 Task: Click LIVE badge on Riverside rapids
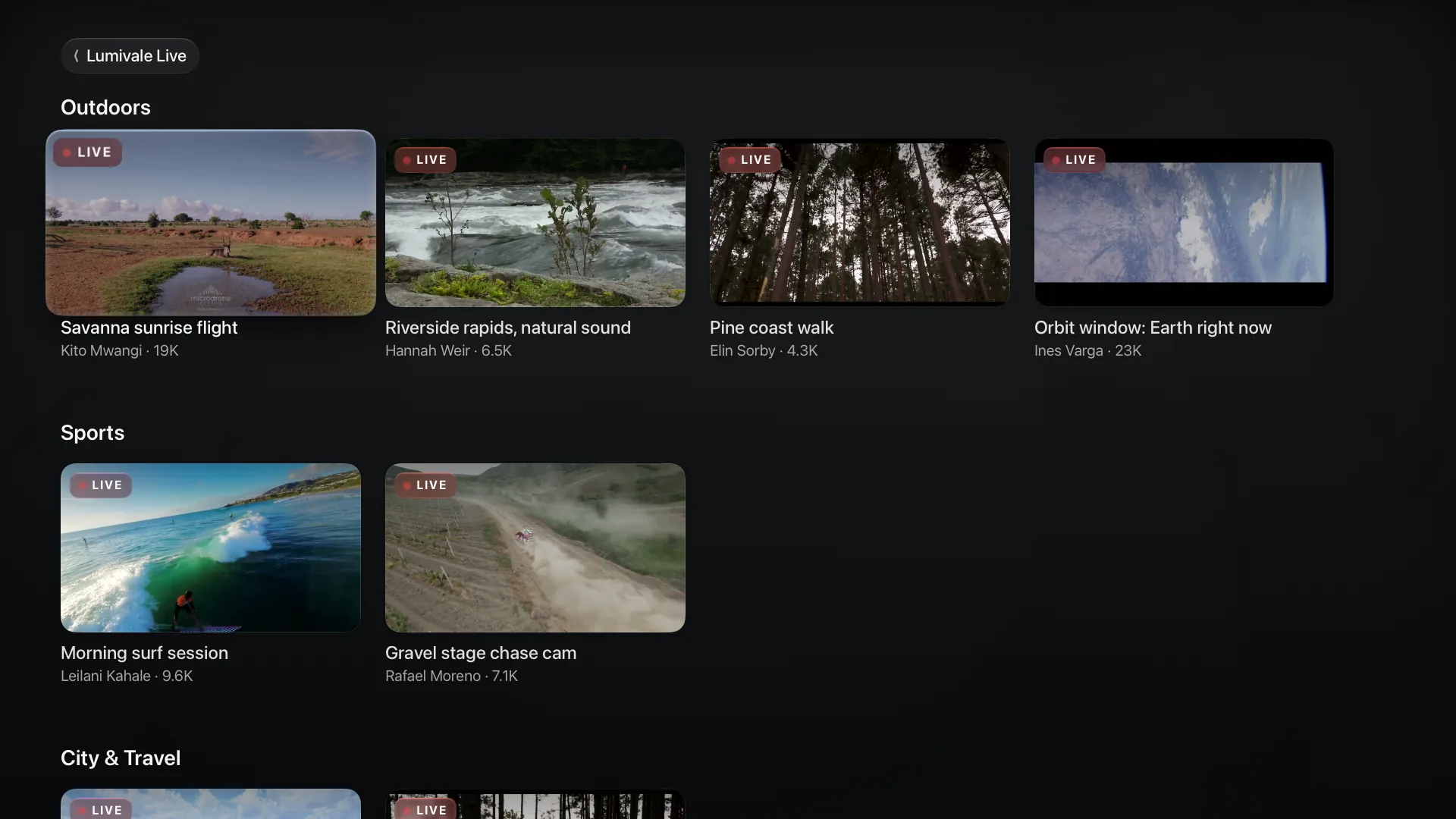point(425,160)
